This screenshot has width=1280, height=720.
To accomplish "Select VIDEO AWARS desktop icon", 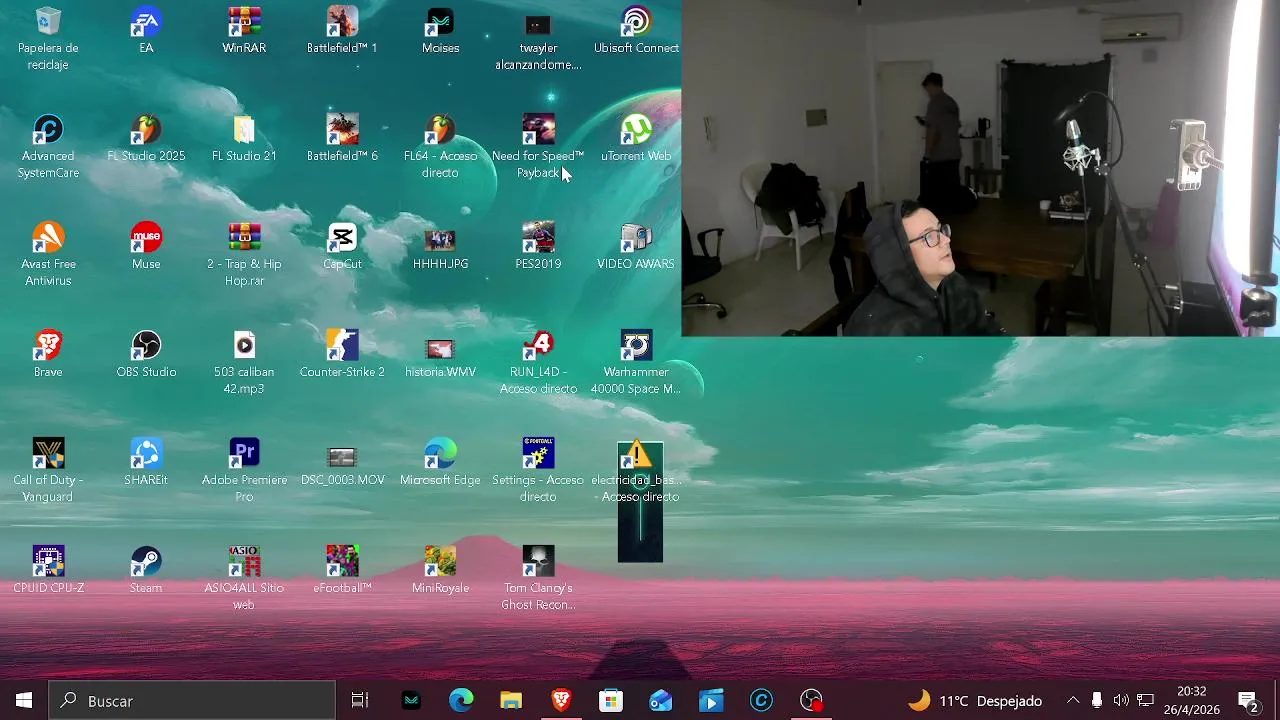I will [636, 246].
